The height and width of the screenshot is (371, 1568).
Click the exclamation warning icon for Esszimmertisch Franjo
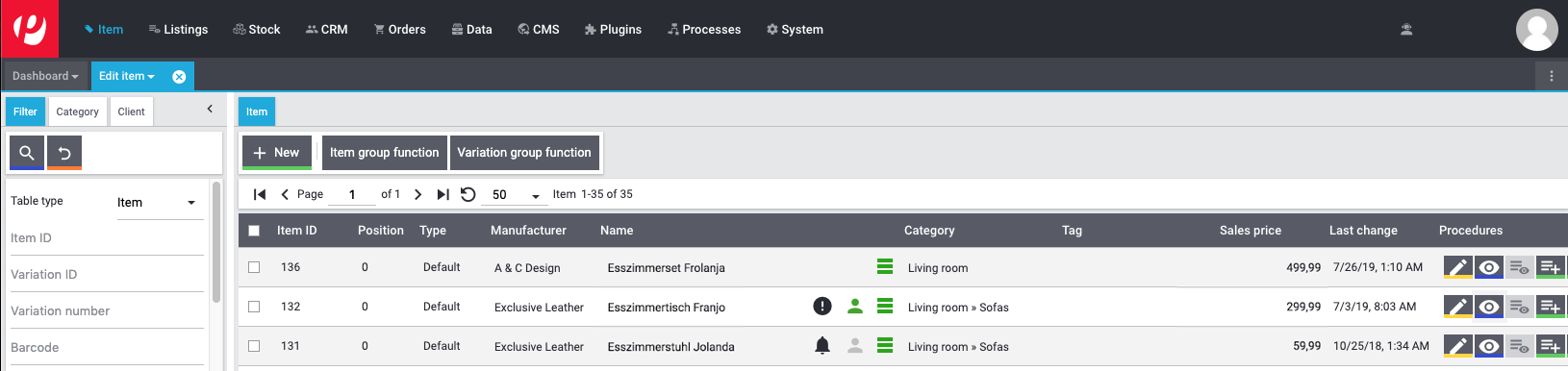(x=822, y=307)
